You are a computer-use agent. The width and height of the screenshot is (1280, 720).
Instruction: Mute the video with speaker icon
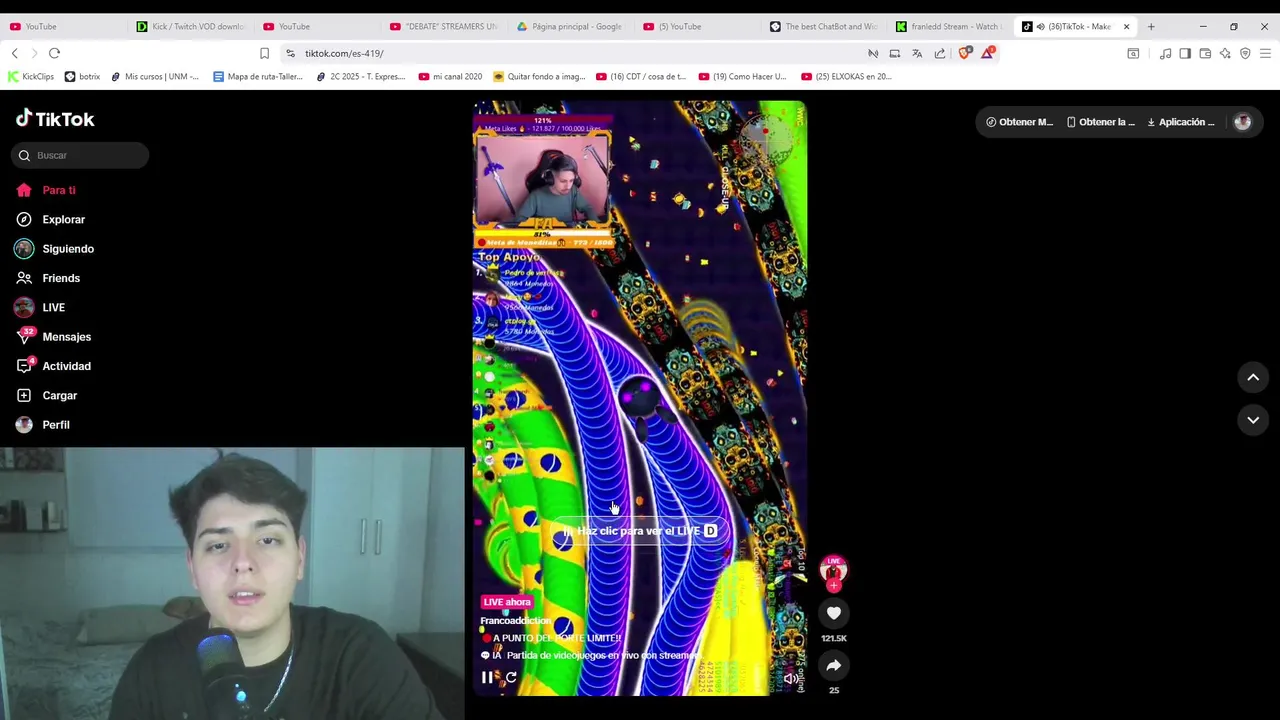coord(790,678)
